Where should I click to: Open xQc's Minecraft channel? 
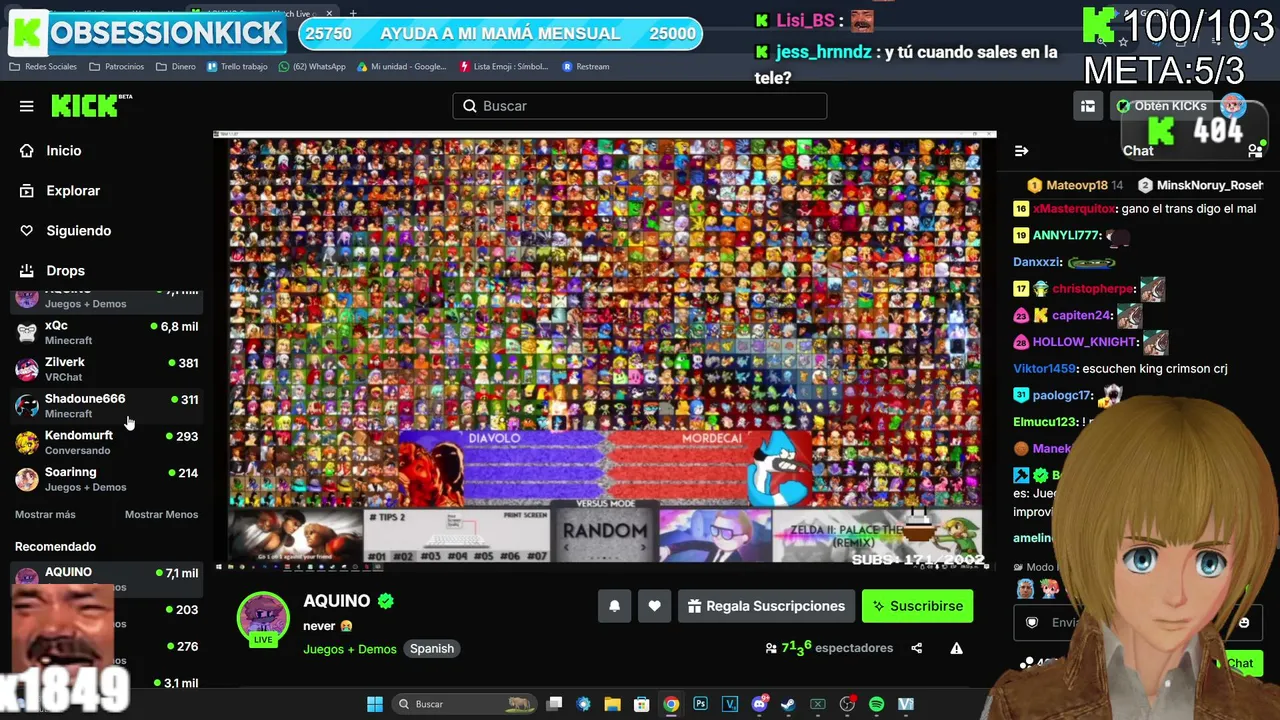[x=107, y=332]
